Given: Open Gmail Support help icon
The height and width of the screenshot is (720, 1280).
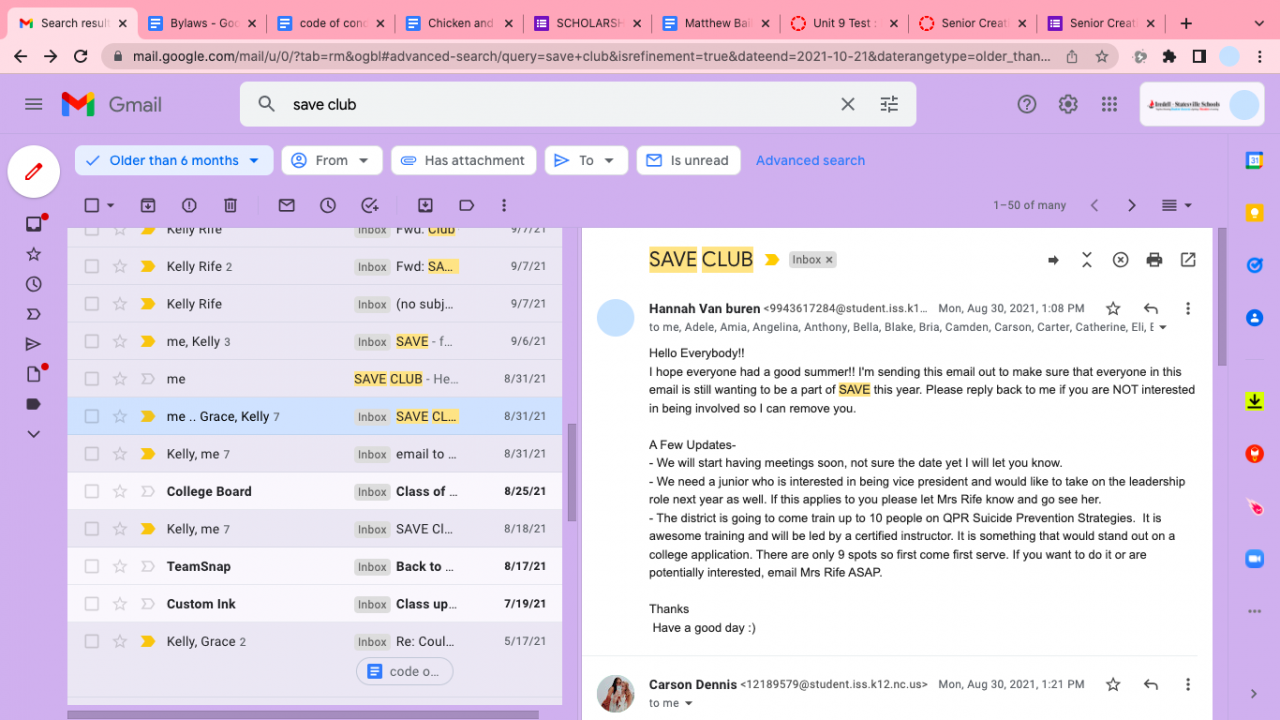Looking at the screenshot, I should pos(1027,104).
